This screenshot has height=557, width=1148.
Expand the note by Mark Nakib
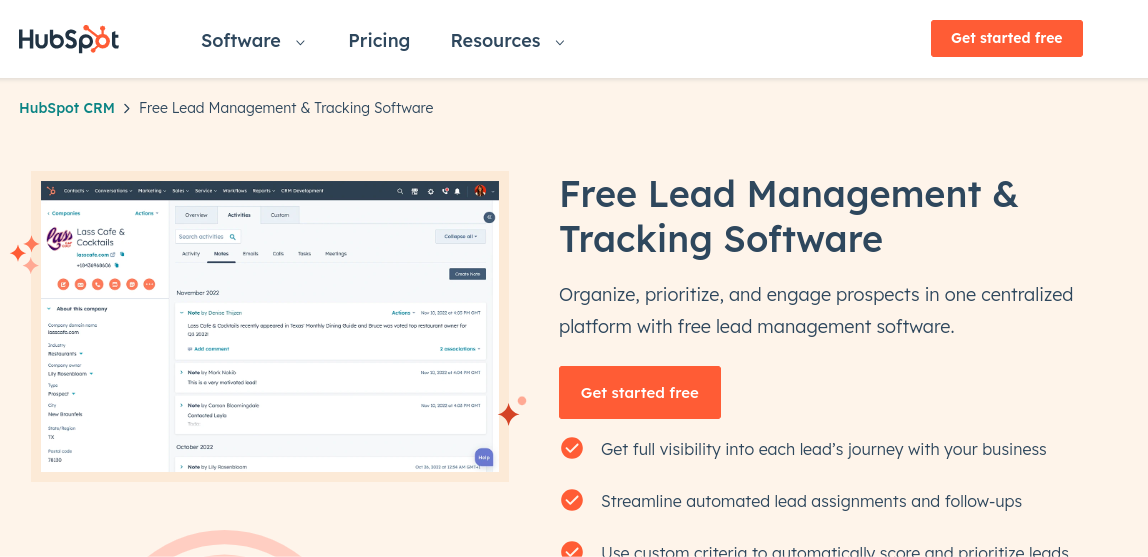click(x=182, y=372)
